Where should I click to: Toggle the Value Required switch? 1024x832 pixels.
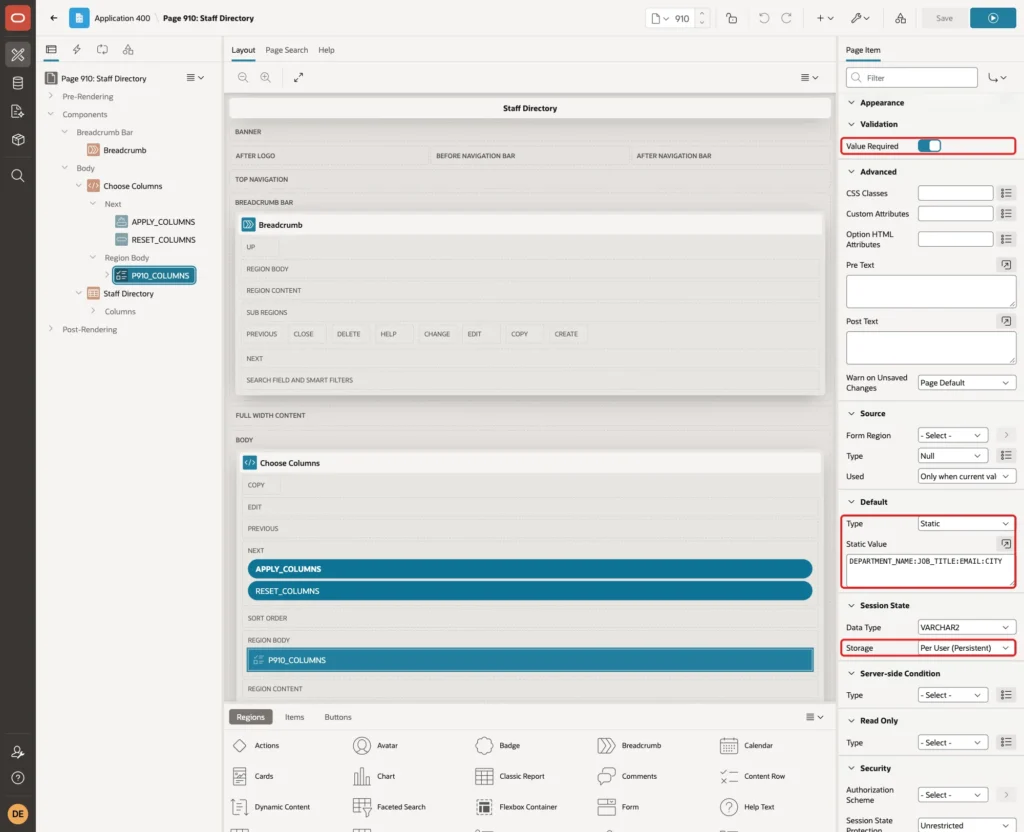click(929, 146)
